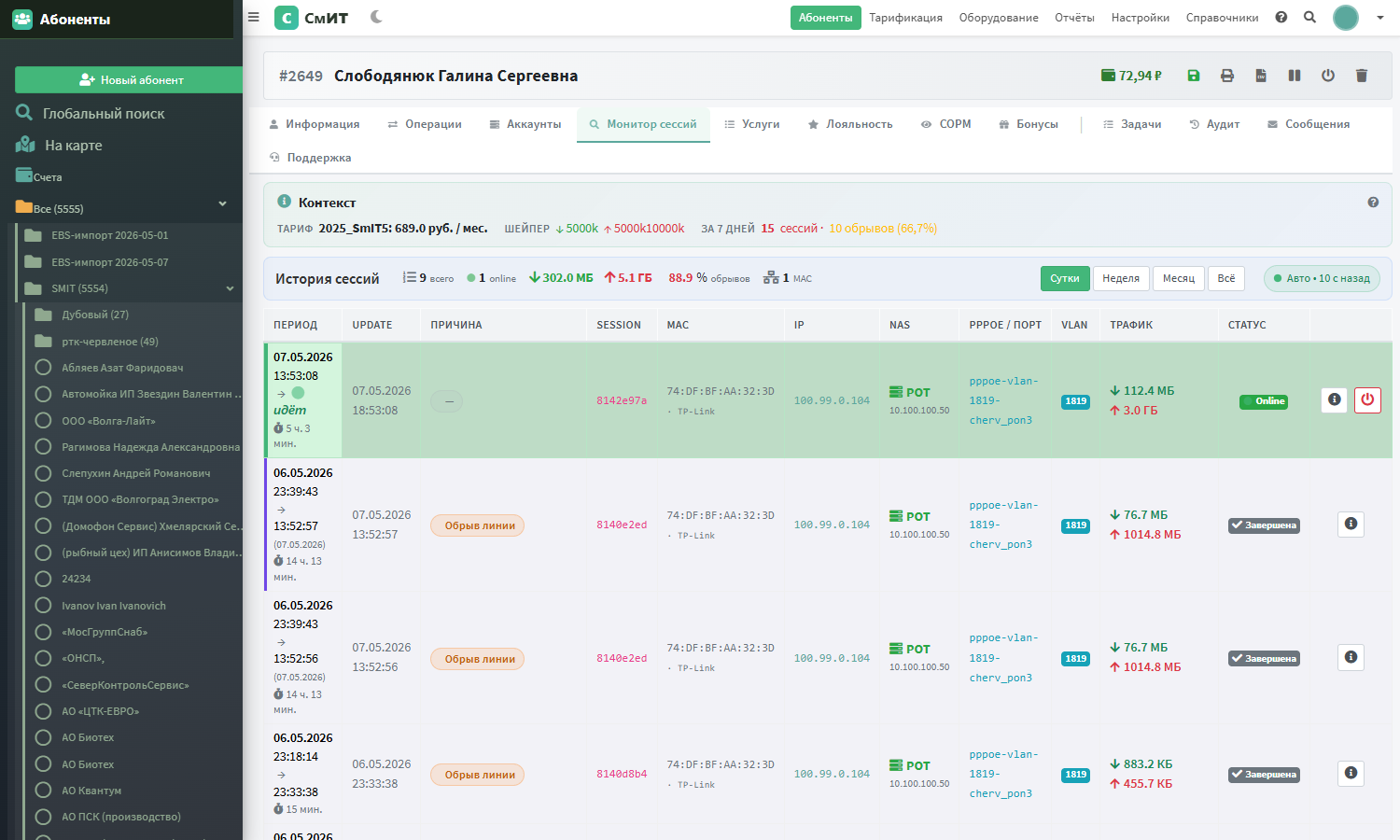Filter sessions by Неделя
Viewport: 1400px width, 840px height.
[1120, 278]
